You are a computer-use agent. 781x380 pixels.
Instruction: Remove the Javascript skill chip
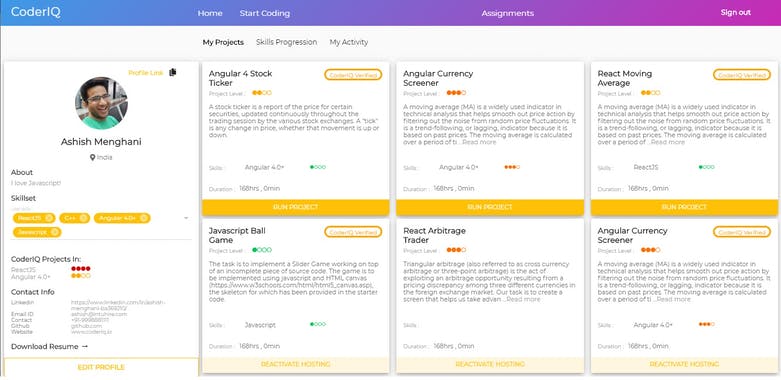click(x=55, y=232)
